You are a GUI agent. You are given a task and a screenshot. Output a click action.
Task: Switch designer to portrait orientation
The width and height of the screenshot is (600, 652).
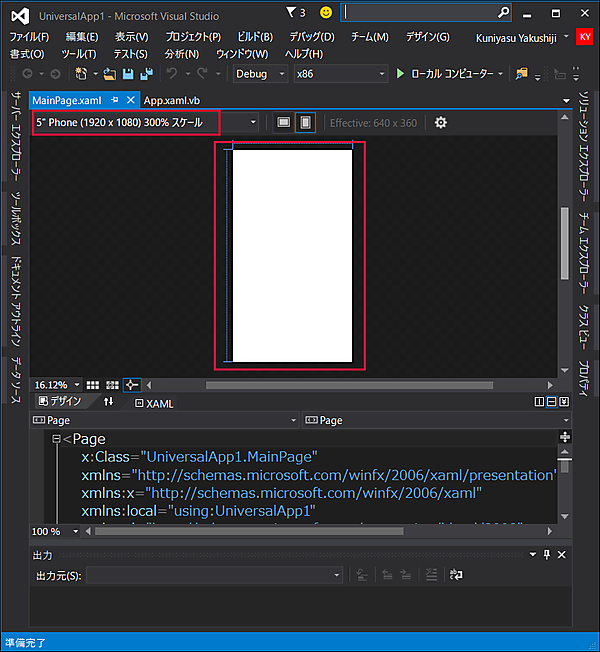click(x=305, y=122)
